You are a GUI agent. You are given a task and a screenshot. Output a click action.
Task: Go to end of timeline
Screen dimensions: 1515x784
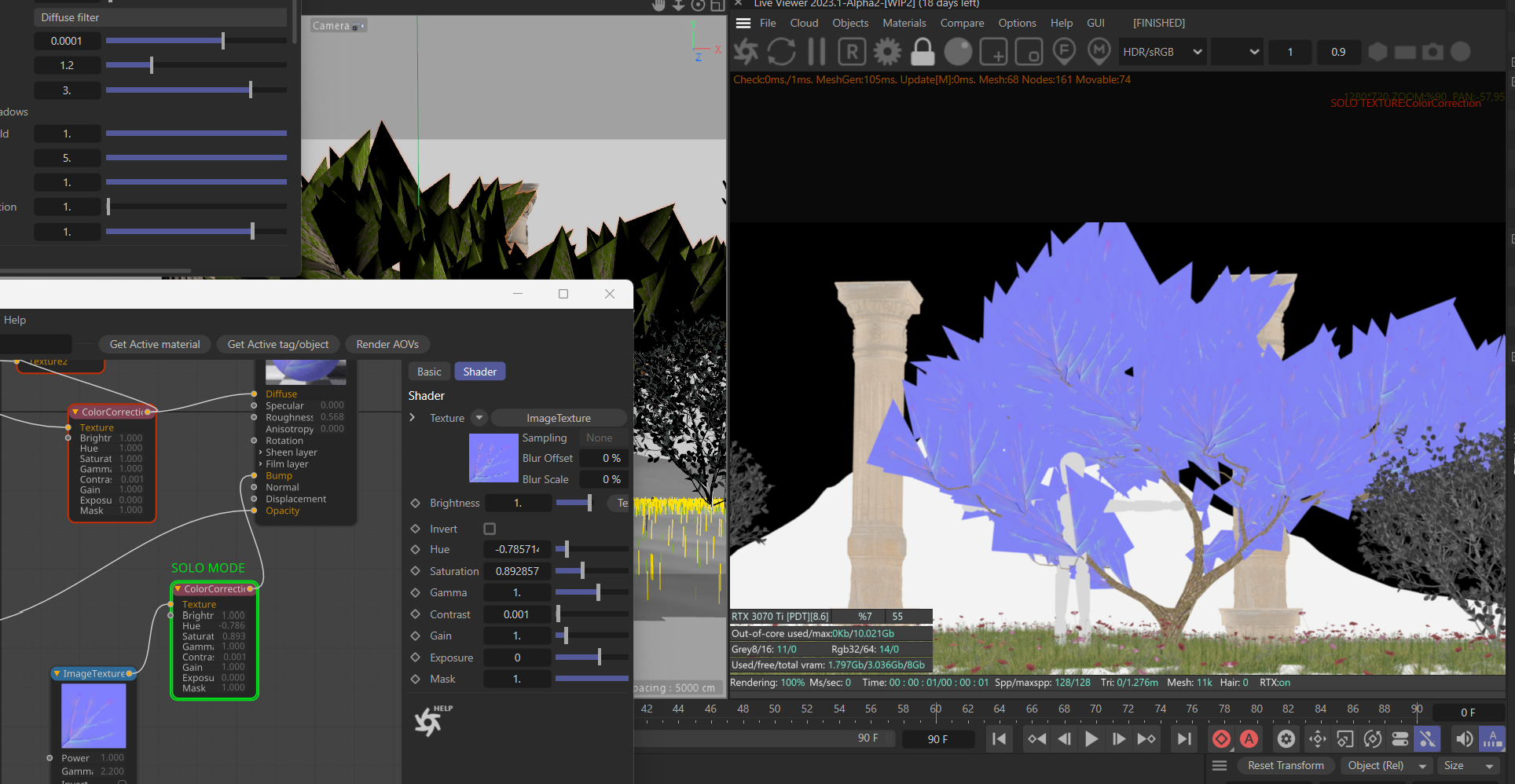1183,738
